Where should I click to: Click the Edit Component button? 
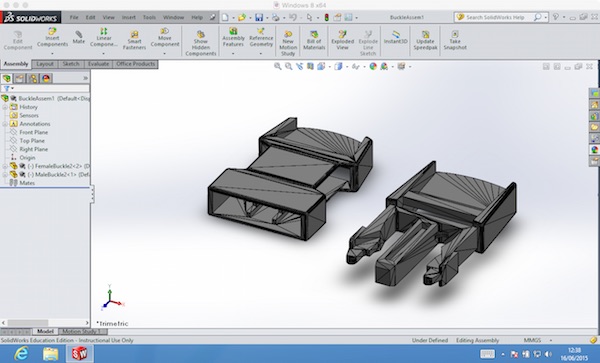click(18, 40)
